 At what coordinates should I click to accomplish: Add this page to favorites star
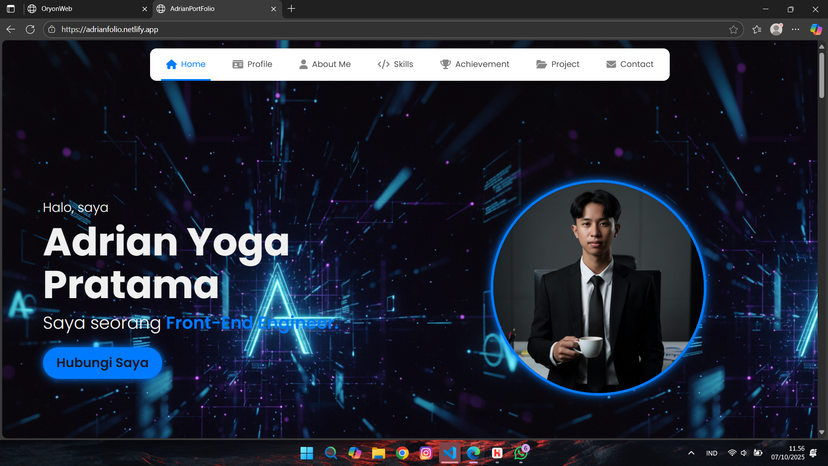[733, 30]
